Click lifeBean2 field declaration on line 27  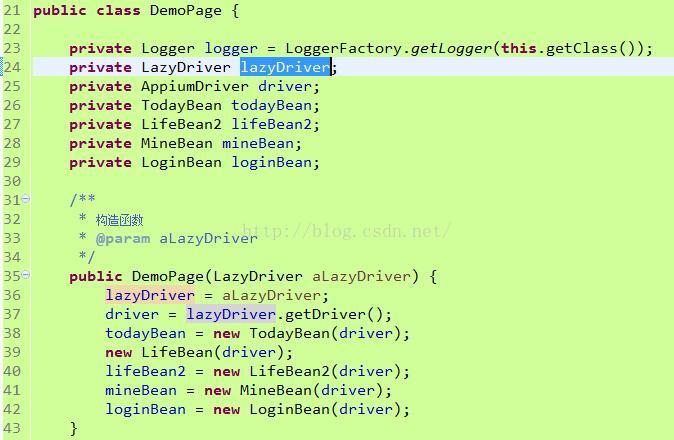(x=272, y=124)
